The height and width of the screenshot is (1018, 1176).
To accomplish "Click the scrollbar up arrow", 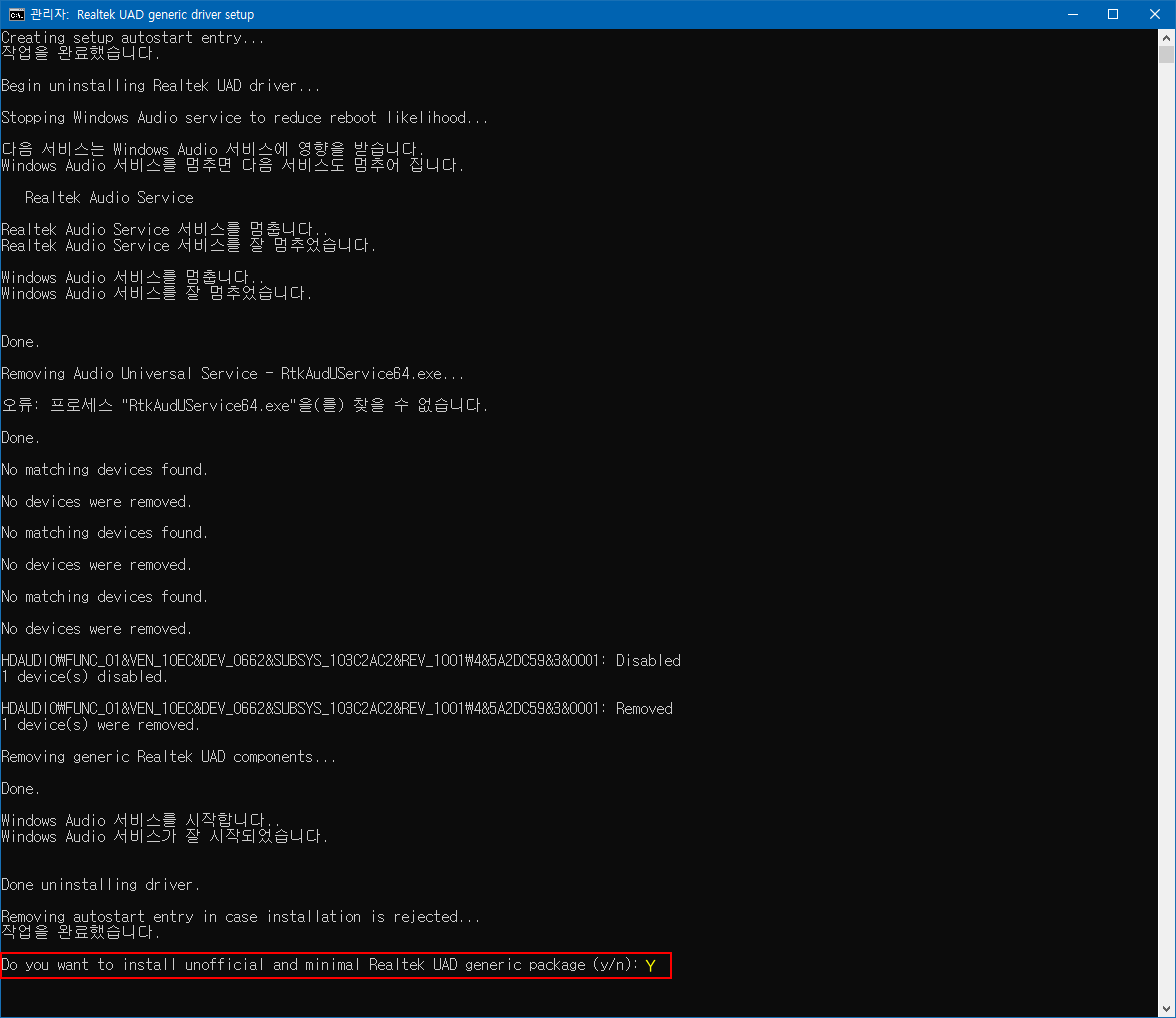I will [x=1166, y=38].
